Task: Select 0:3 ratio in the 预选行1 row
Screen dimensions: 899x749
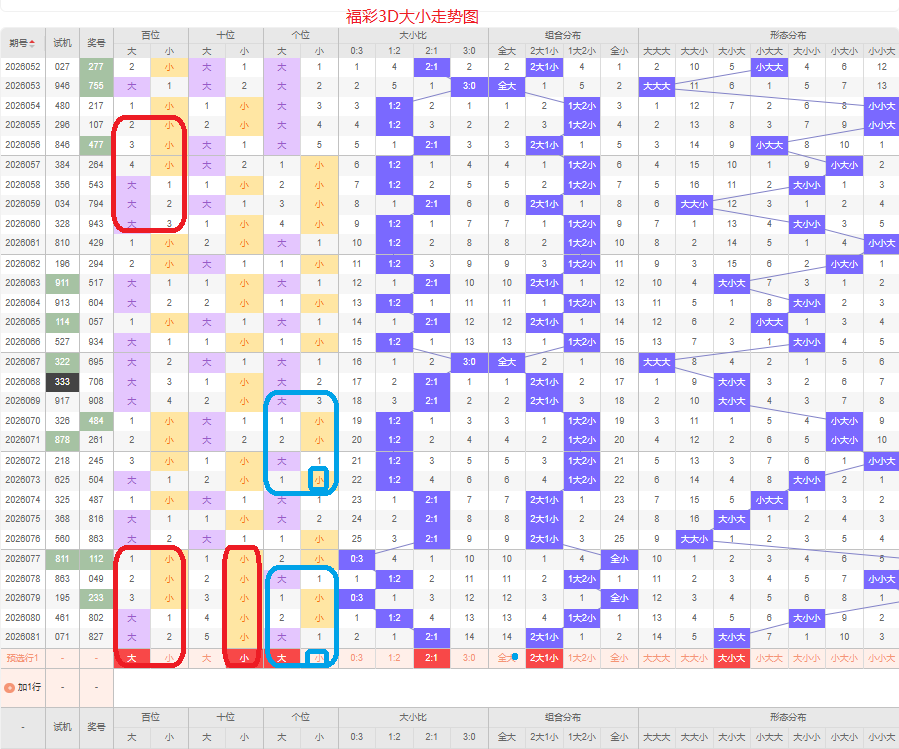Action: pos(356,657)
